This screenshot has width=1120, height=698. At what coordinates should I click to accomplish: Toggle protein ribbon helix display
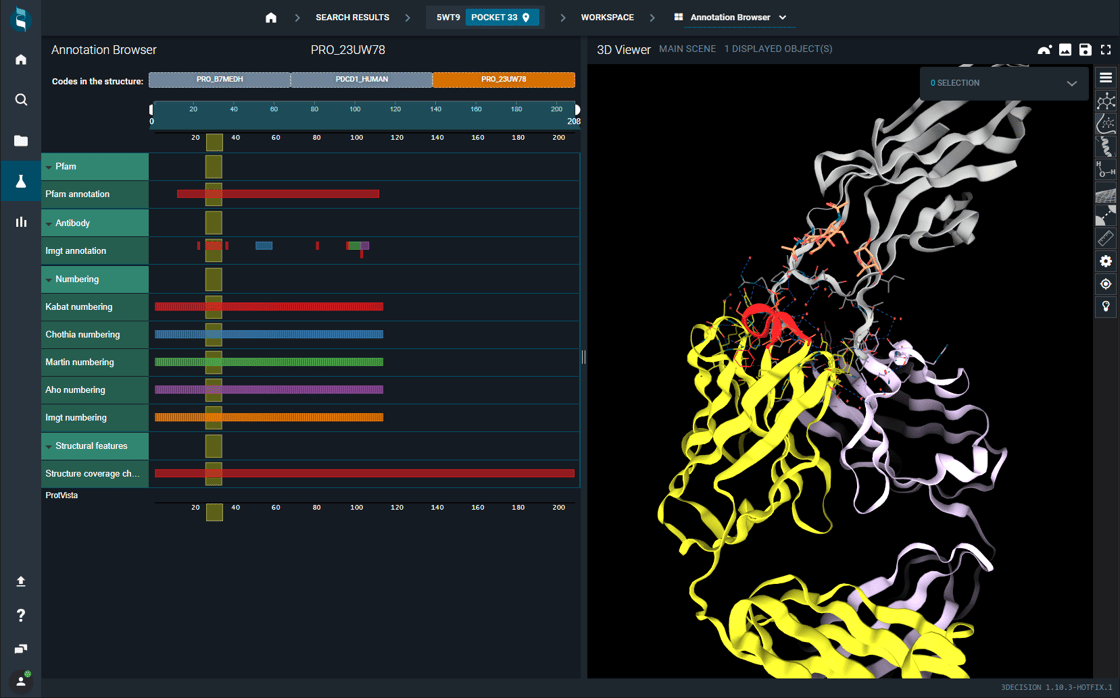click(1105, 147)
